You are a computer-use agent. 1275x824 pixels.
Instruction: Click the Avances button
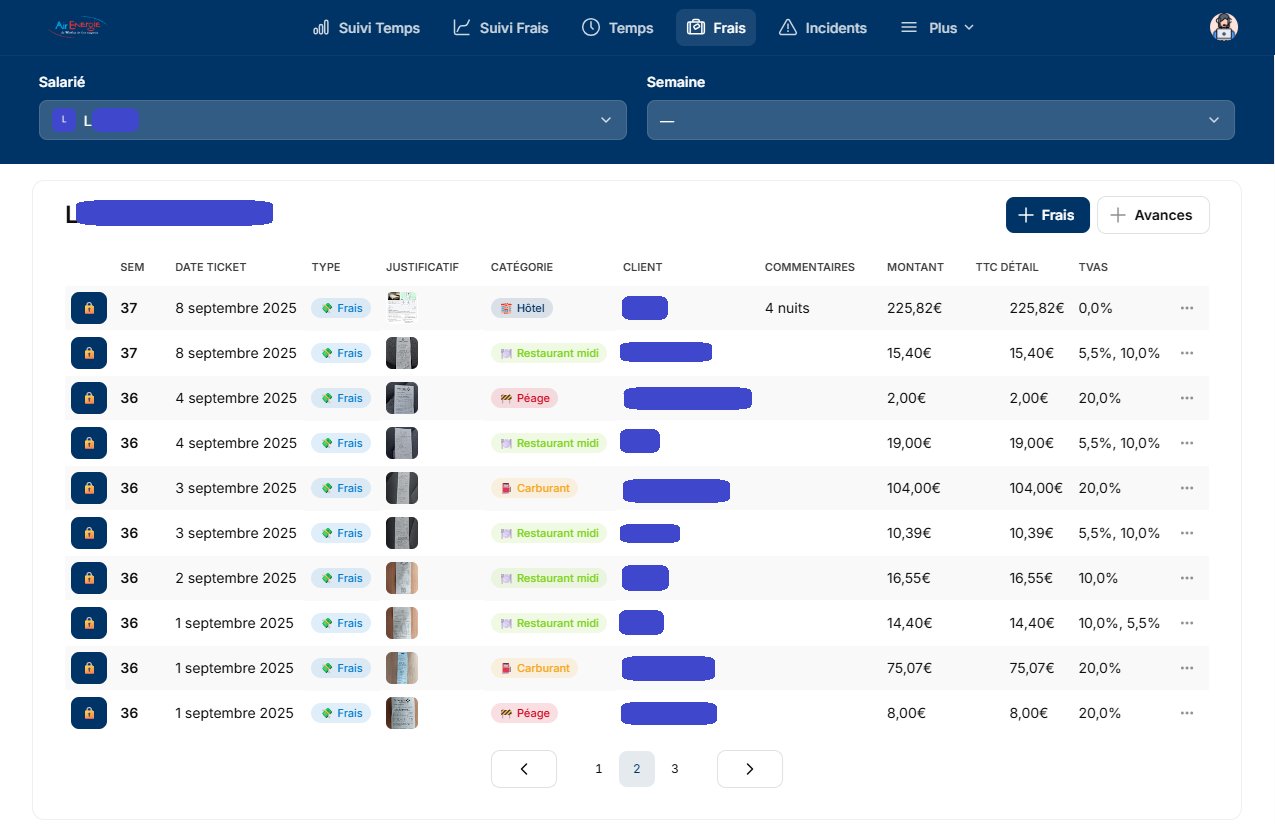pos(1153,215)
